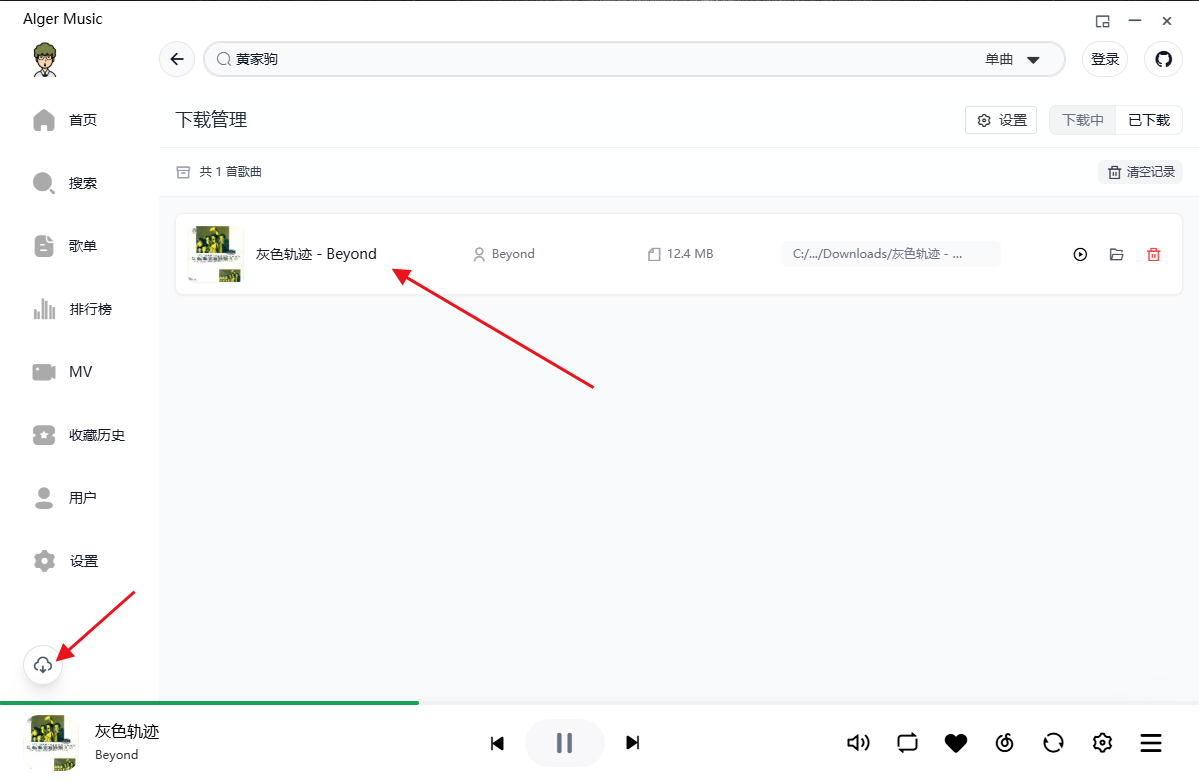
Task: Open the NetEase swirl icon in player bar
Action: 1005,743
